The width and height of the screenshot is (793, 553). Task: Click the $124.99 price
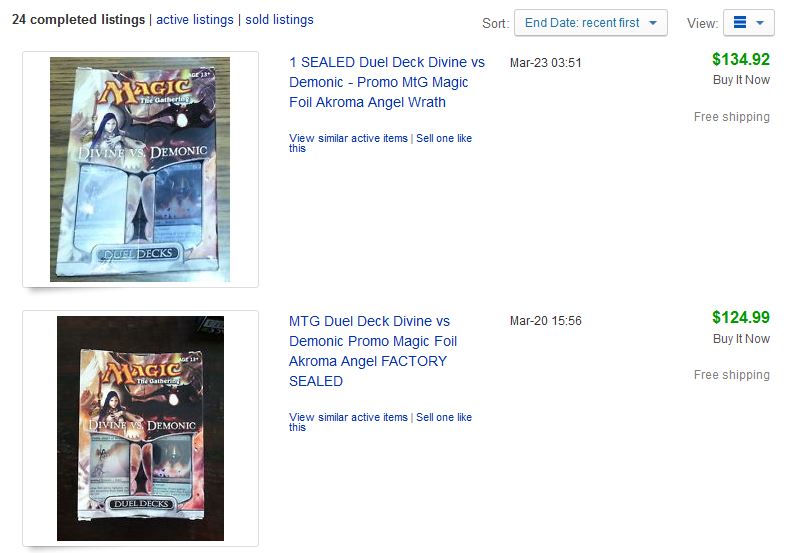click(740, 318)
